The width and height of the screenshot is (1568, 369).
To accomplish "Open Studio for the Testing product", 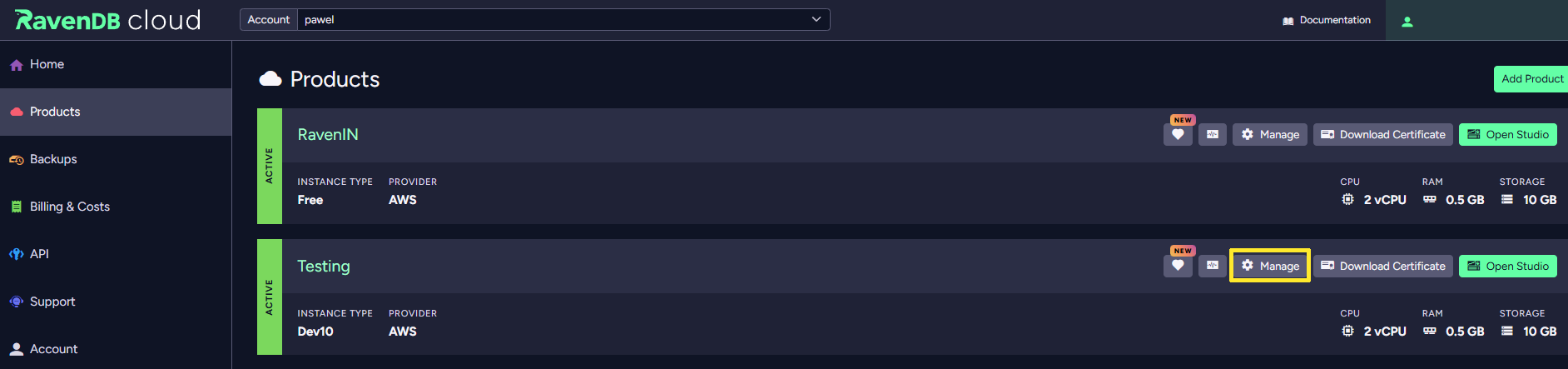I will pyautogui.click(x=1507, y=266).
